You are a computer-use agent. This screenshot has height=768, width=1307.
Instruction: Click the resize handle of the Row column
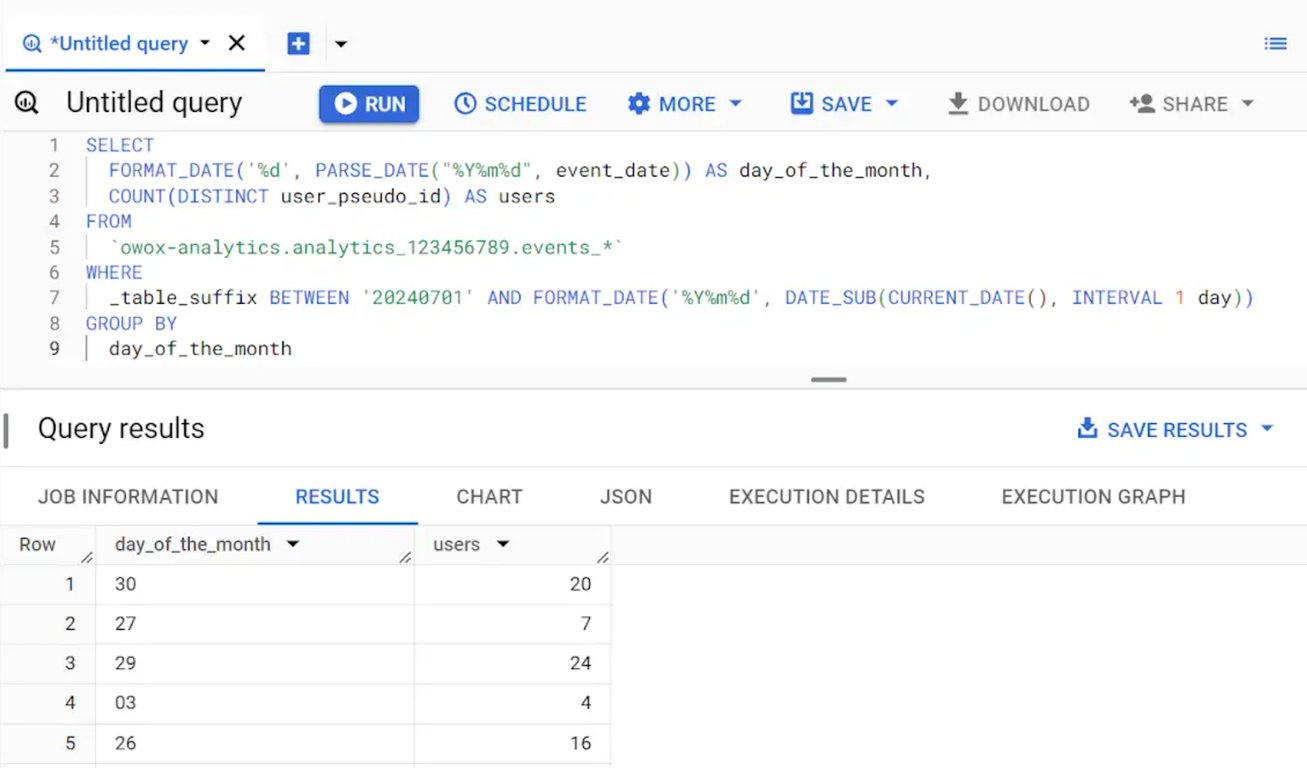click(87, 558)
